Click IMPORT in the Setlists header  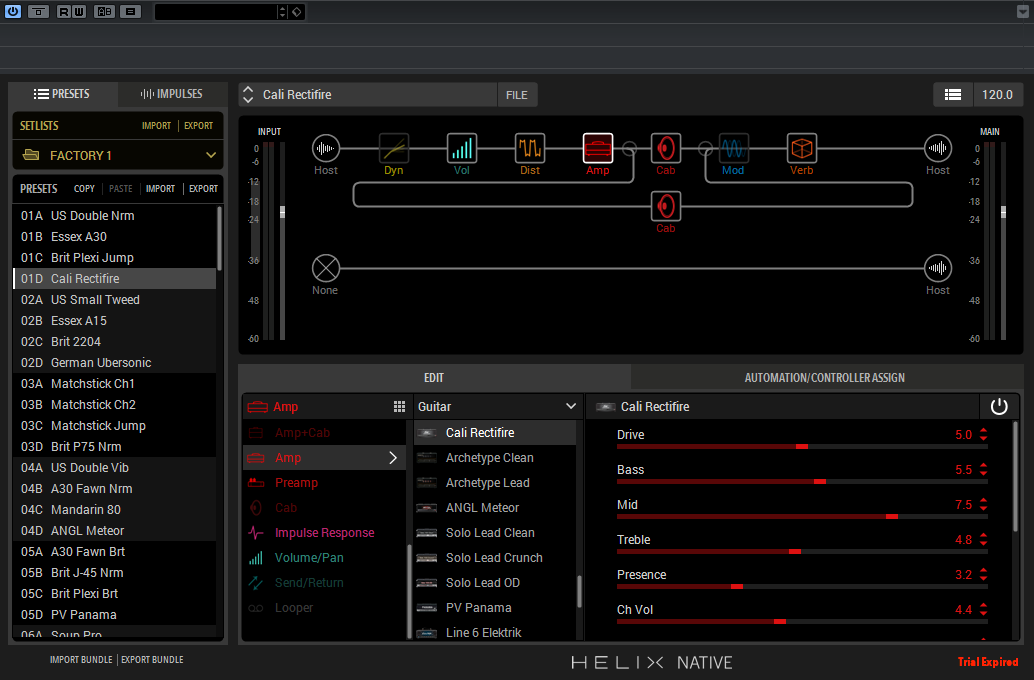coord(156,125)
